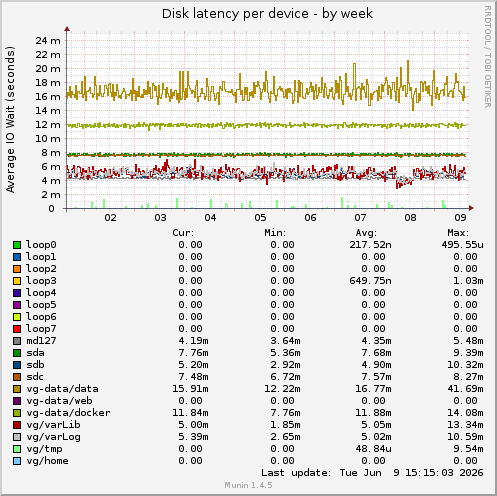Select the sdb legend label

point(35,365)
